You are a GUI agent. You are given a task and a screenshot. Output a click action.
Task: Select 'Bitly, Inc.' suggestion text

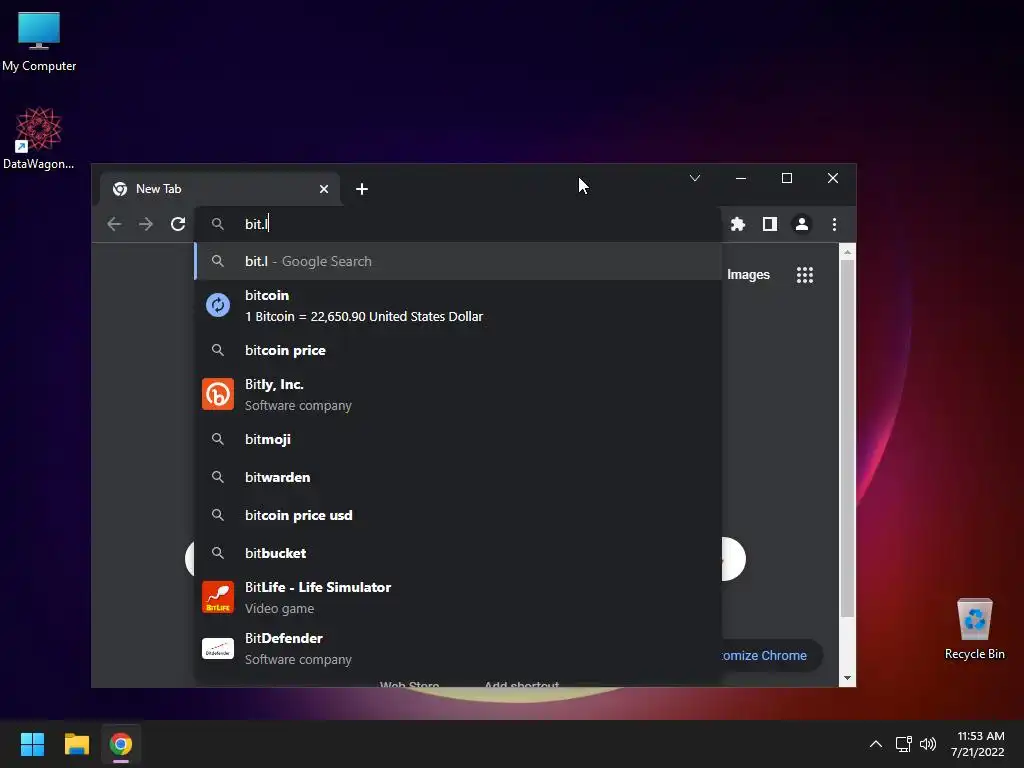[x=274, y=384]
